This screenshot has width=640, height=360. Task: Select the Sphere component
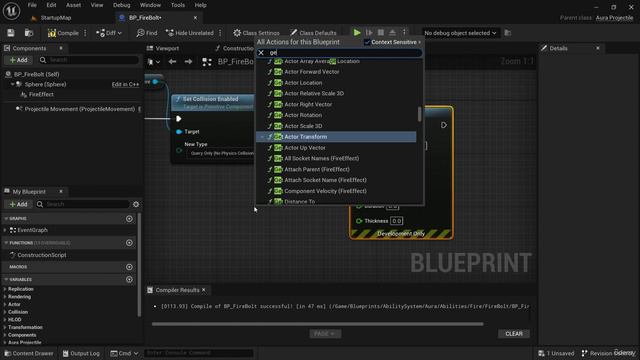click(x=45, y=84)
